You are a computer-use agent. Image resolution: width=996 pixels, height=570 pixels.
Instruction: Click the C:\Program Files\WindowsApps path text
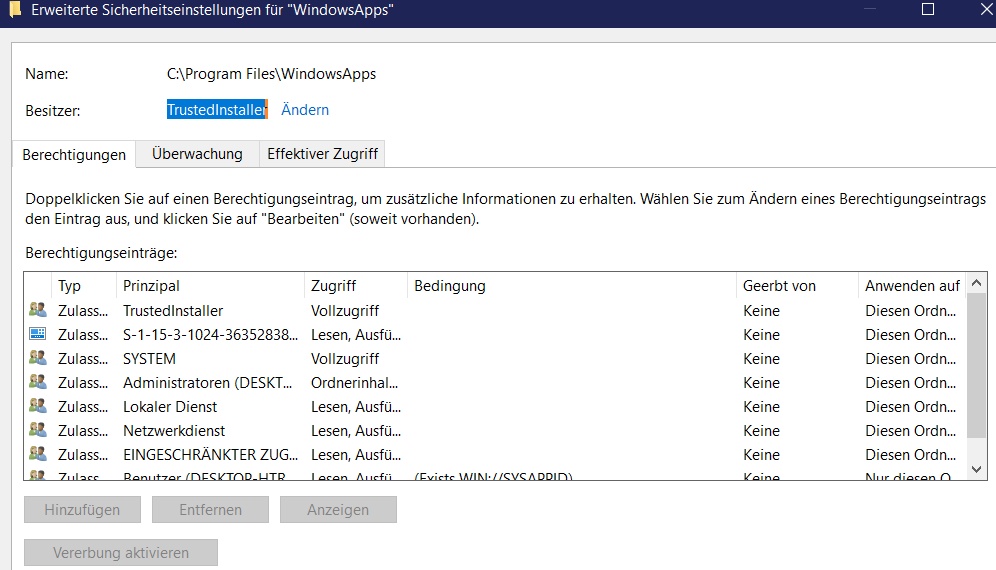point(271,74)
